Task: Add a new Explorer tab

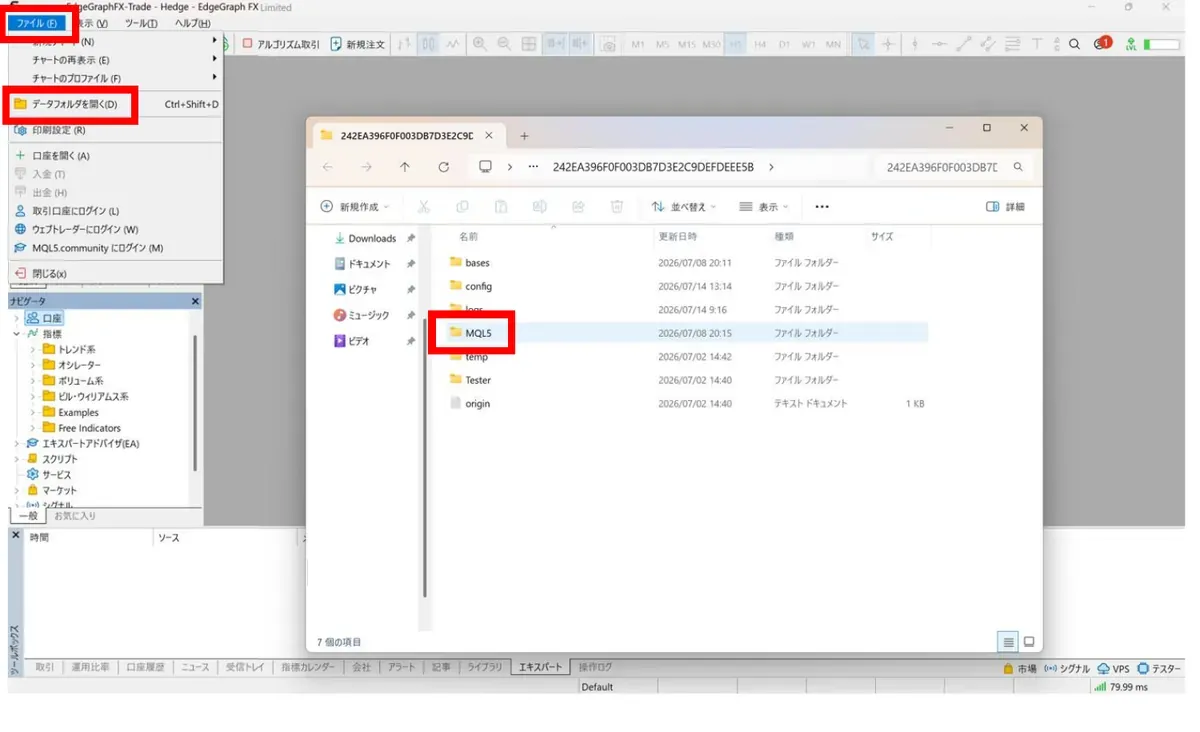Action: (x=524, y=136)
